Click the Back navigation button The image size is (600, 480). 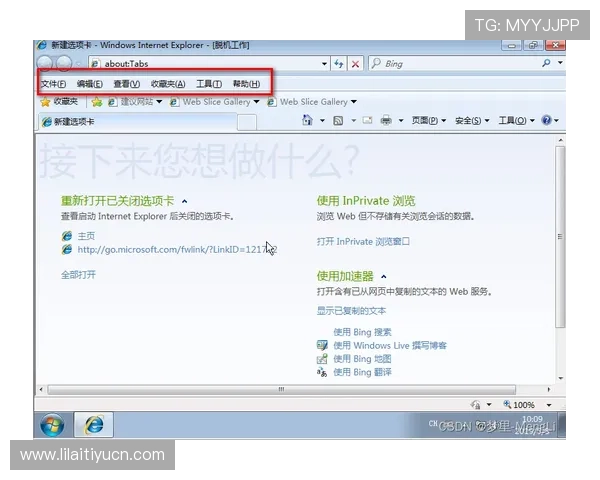(x=45, y=63)
